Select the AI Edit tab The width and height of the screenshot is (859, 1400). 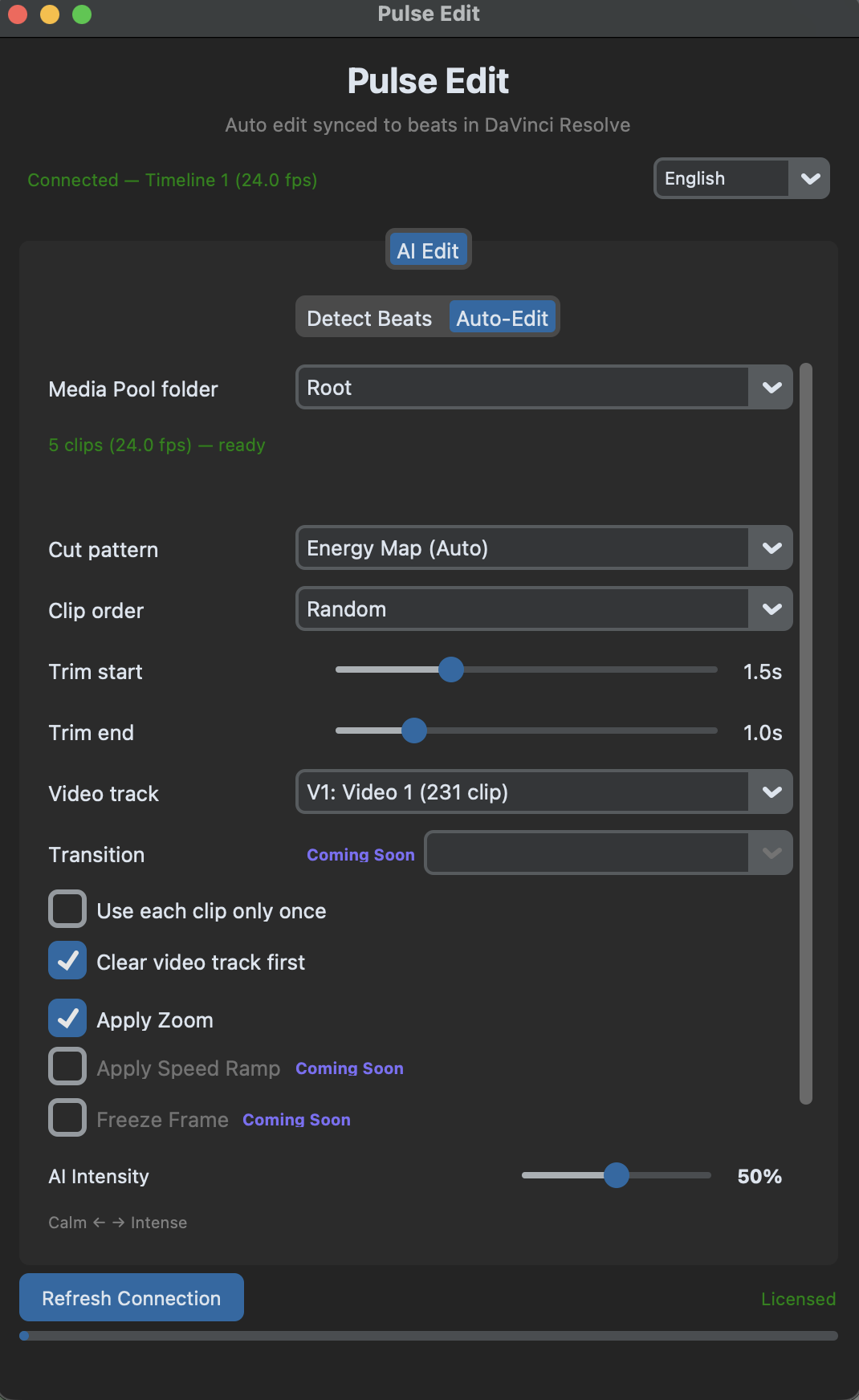coord(428,251)
